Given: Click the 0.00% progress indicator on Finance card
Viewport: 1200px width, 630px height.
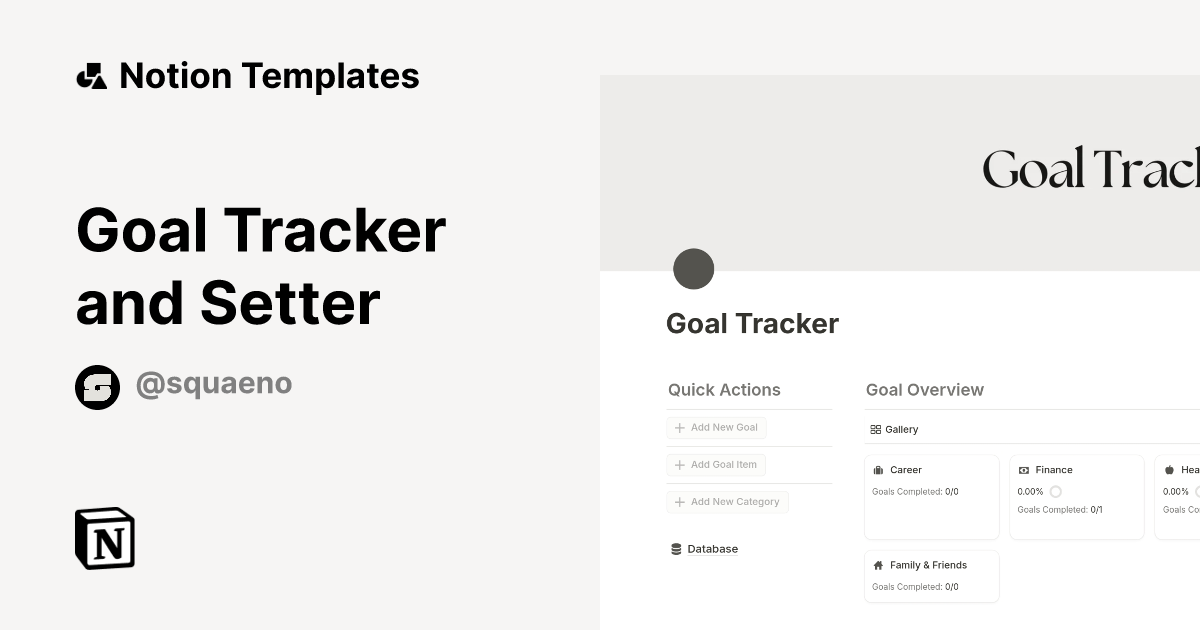Looking at the screenshot, I should pyautogui.click(x=1031, y=491).
